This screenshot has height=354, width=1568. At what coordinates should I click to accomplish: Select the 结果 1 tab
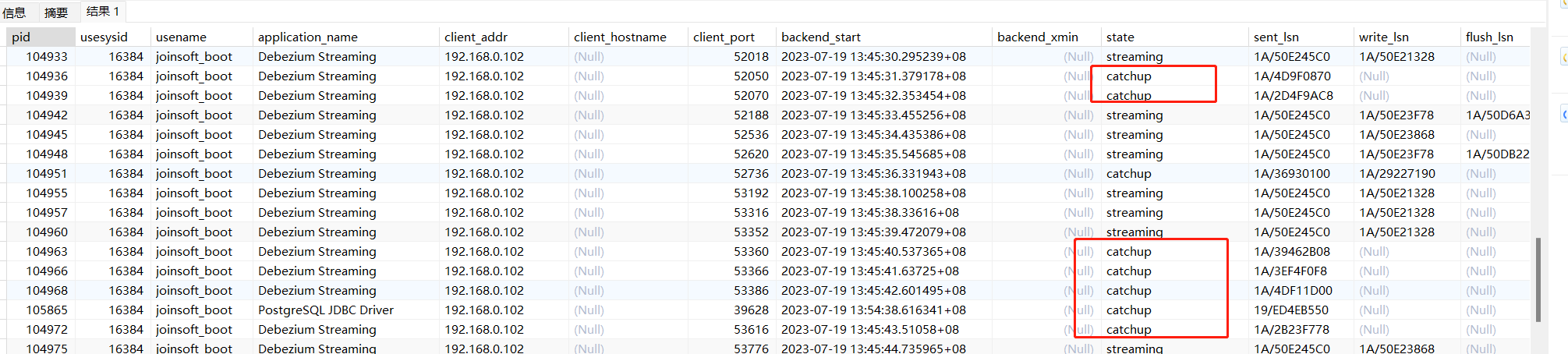(x=103, y=12)
